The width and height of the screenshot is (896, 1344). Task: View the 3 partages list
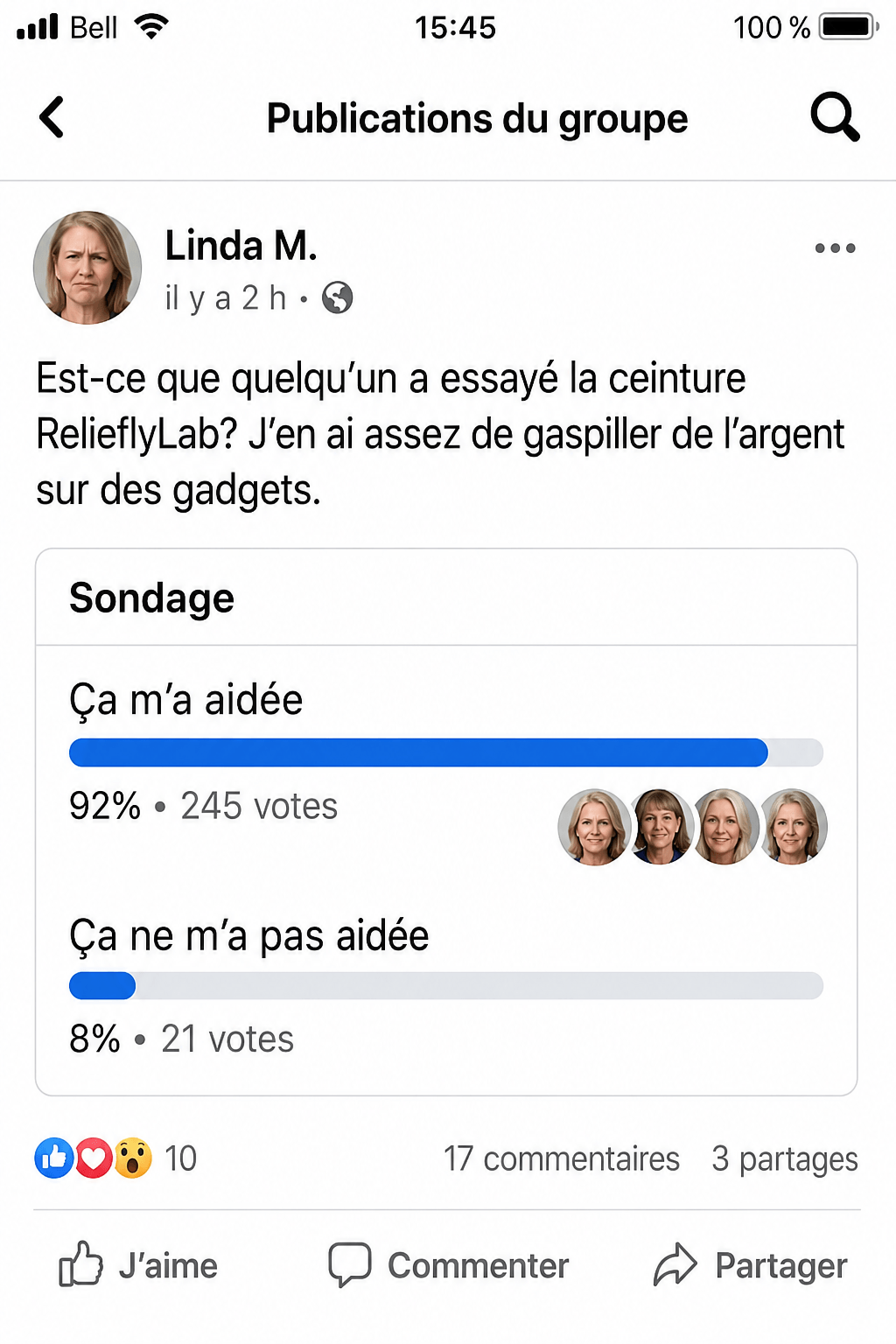pos(785,1158)
